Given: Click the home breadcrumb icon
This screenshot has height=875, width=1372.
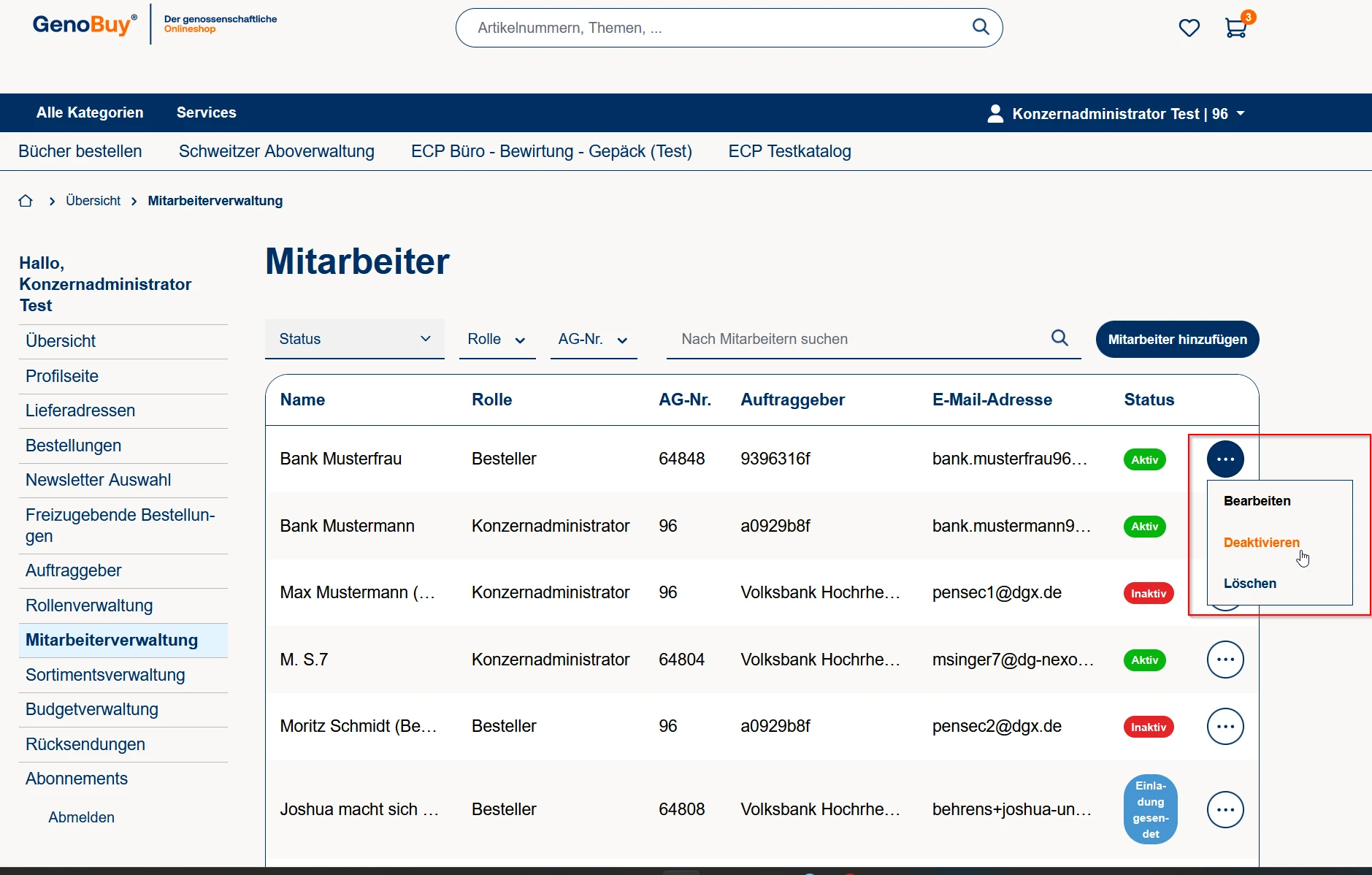Looking at the screenshot, I should (26, 201).
